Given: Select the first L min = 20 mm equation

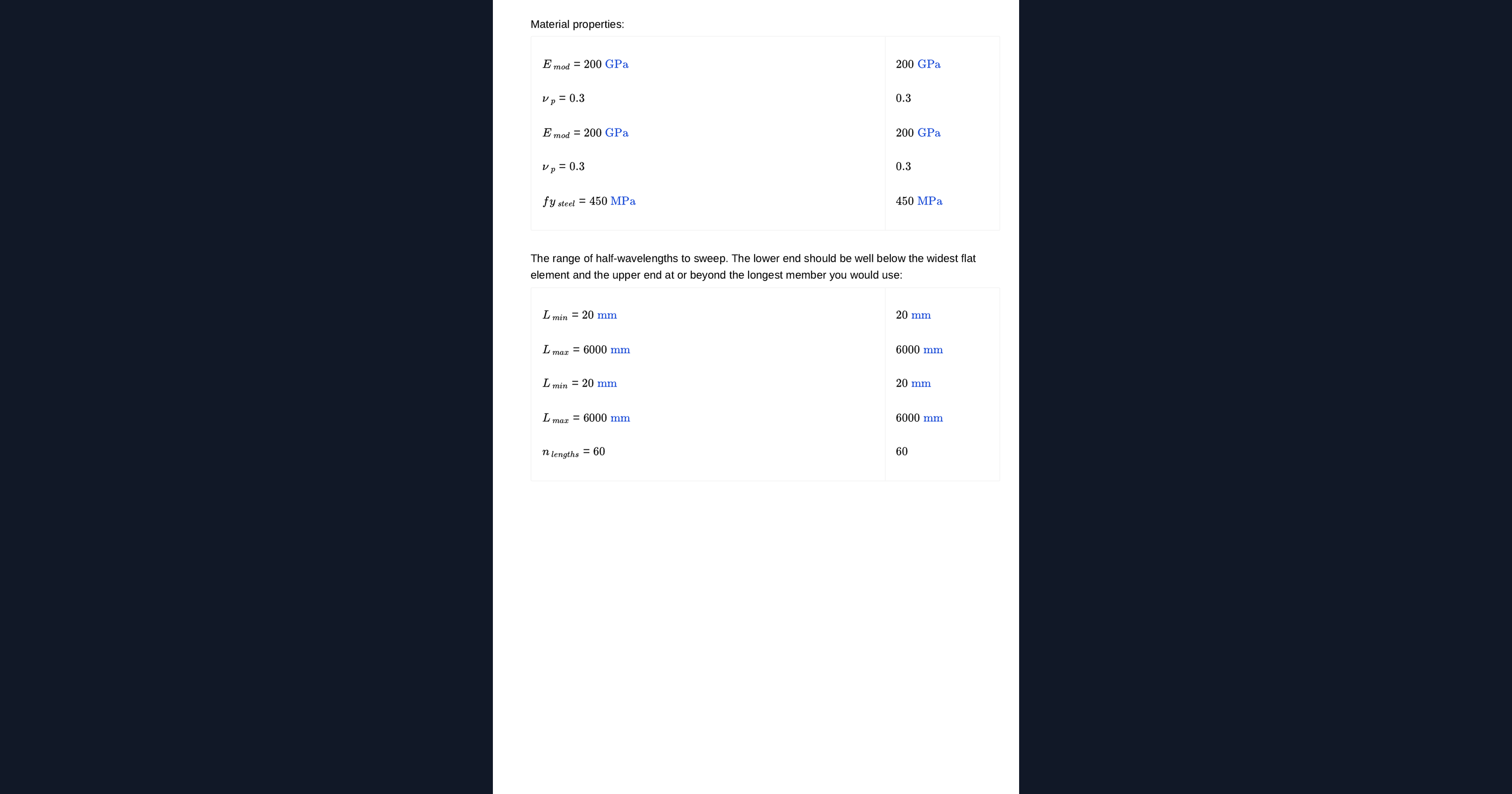Looking at the screenshot, I should click(x=579, y=315).
